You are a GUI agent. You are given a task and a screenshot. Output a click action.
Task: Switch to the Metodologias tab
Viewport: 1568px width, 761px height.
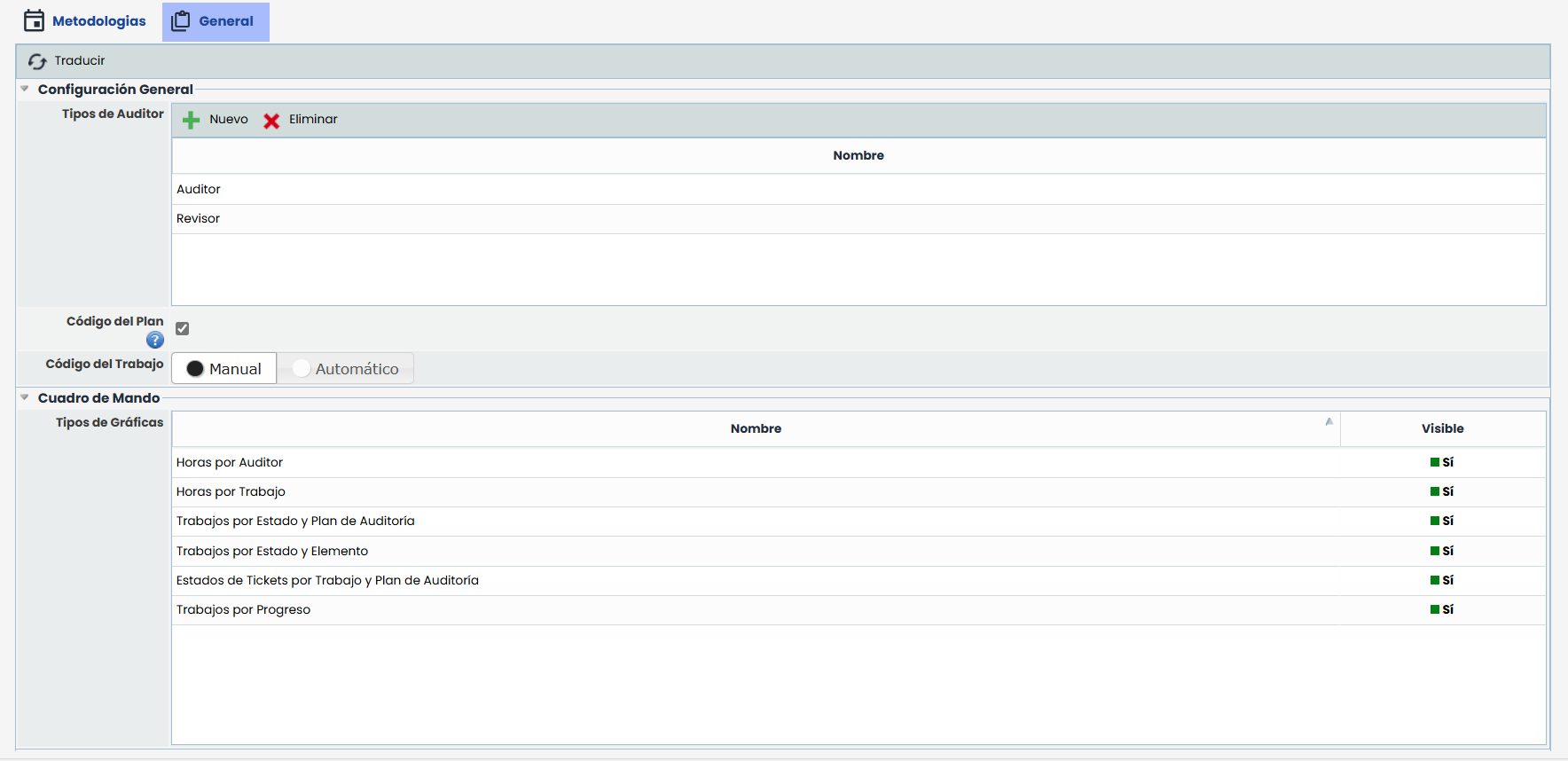(98, 21)
